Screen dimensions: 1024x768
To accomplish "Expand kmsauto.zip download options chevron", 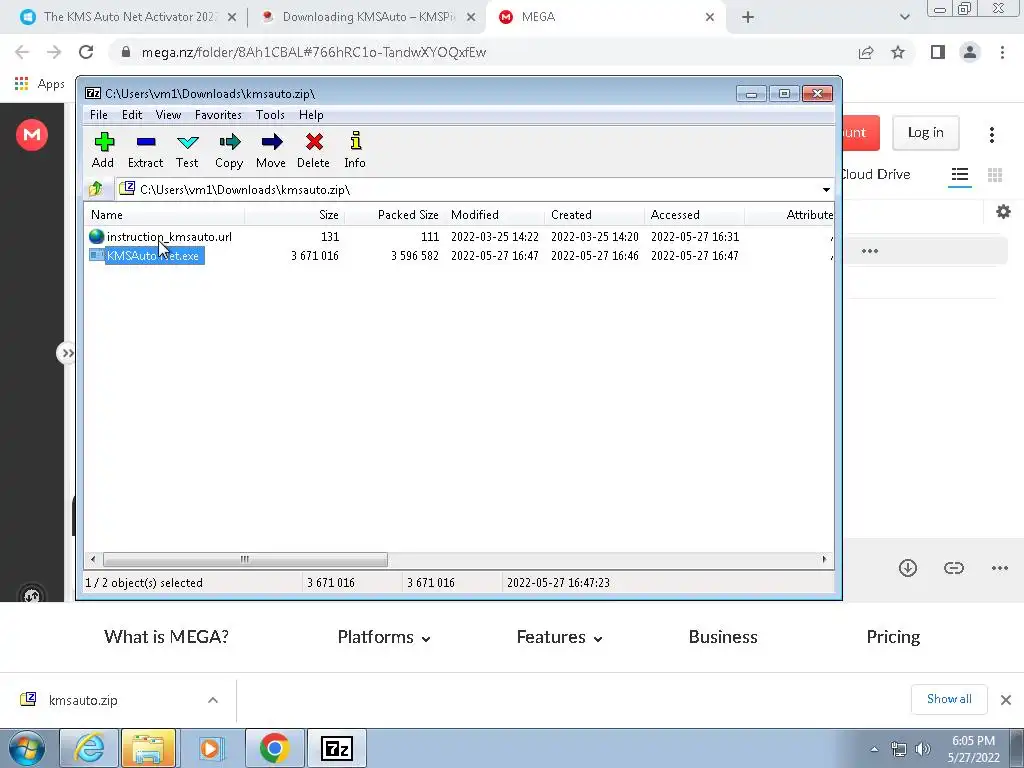I will coord(213,700).
